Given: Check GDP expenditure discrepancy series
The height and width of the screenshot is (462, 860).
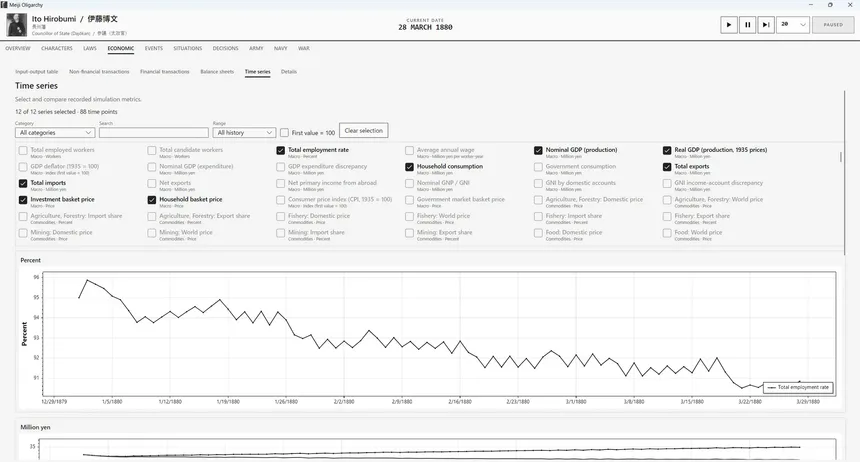Looking at the screenshot, I should point(280,167).
